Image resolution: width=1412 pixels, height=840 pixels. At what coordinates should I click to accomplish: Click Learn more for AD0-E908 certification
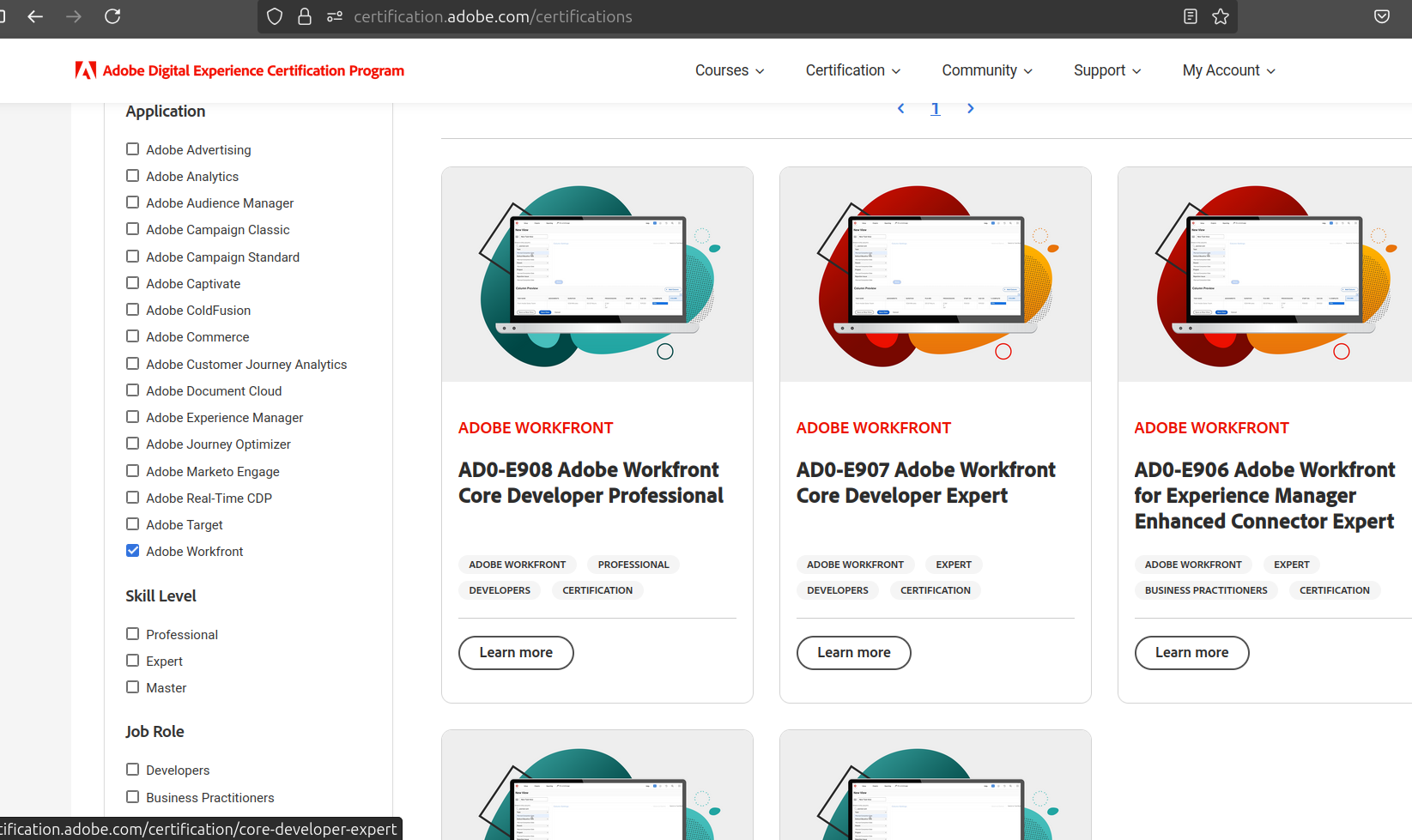[516, 653]
